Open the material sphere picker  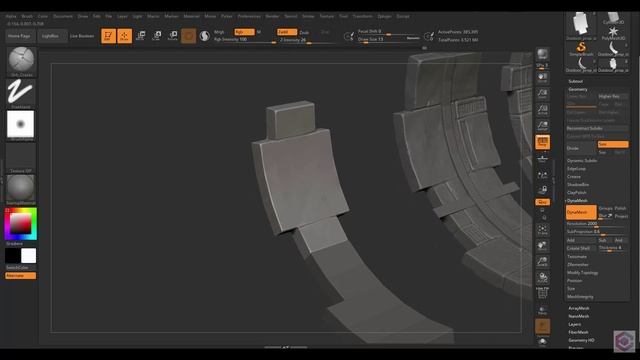(x=20, y=190)
